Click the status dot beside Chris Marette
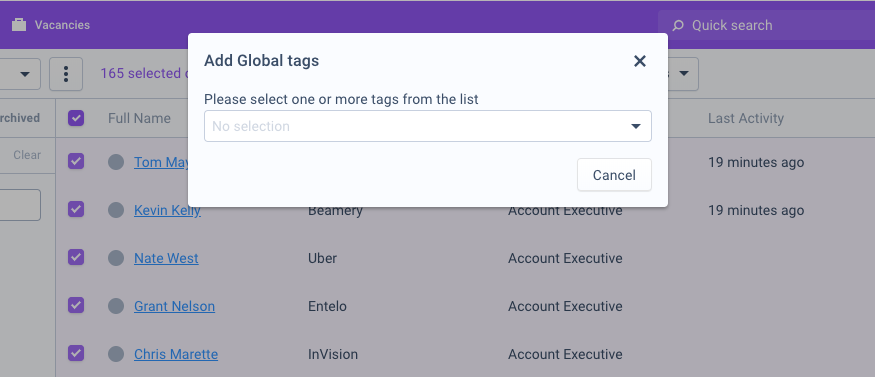875x377 pixels. click(x=116, y=354)
